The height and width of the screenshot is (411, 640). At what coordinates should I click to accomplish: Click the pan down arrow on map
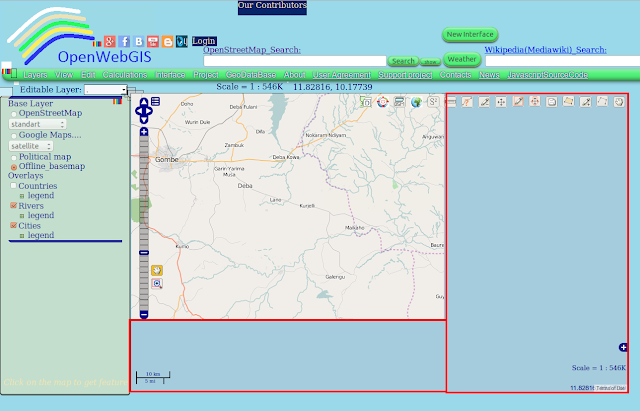click(144, 120)
